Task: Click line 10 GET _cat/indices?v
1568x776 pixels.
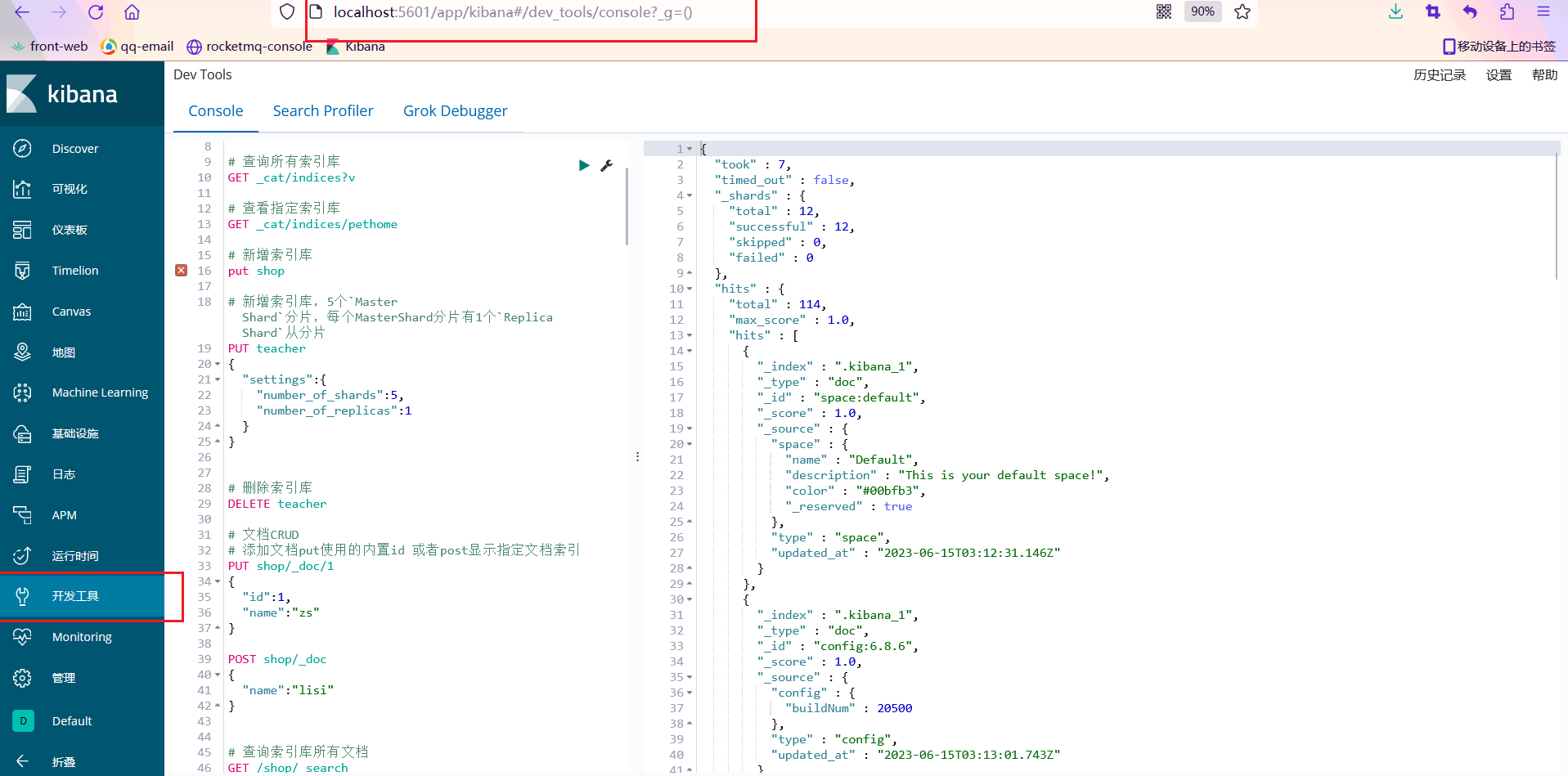Action: click(291, 177)
